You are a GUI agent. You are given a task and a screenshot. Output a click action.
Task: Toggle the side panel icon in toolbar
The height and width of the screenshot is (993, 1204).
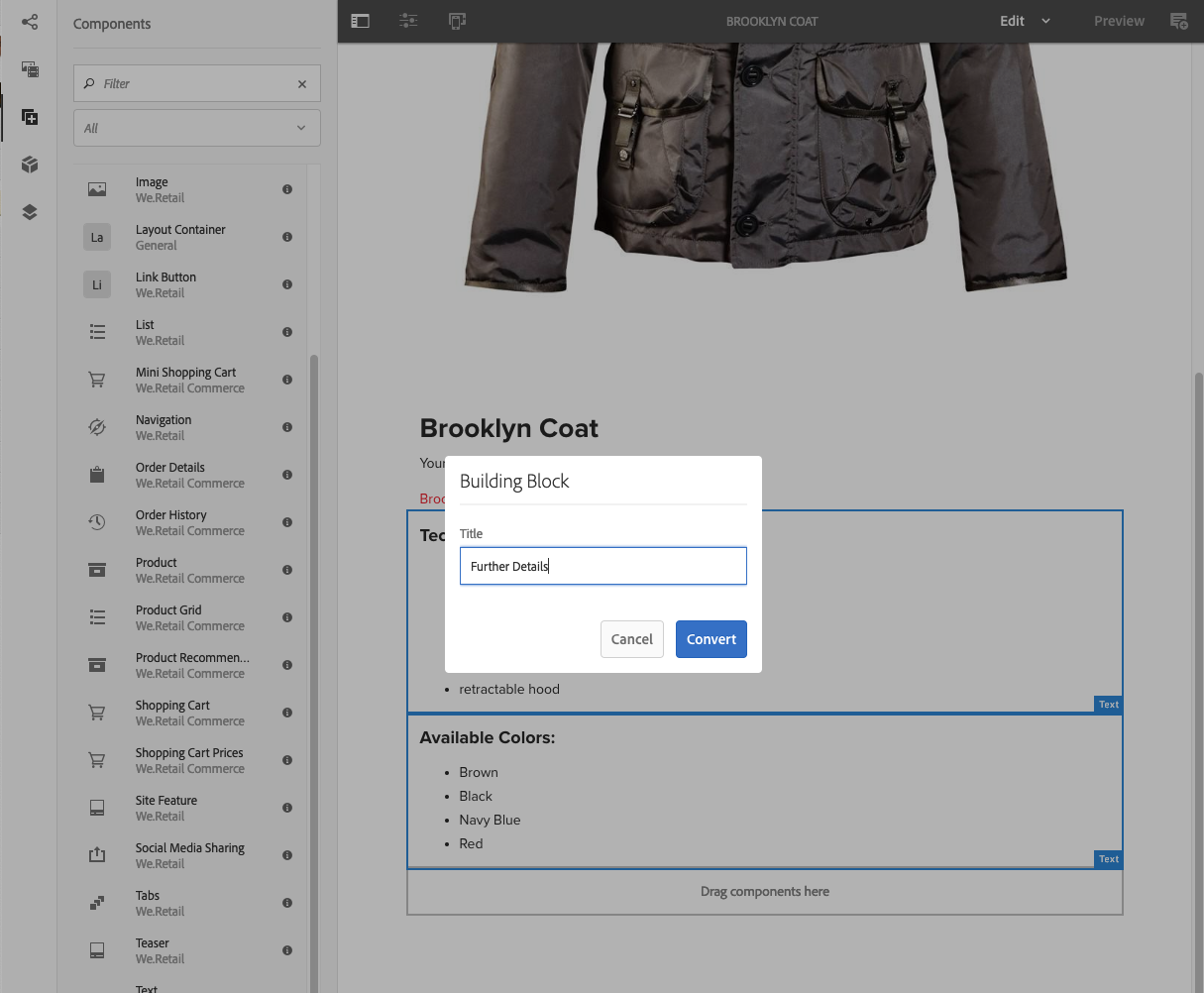coord(361,21)
